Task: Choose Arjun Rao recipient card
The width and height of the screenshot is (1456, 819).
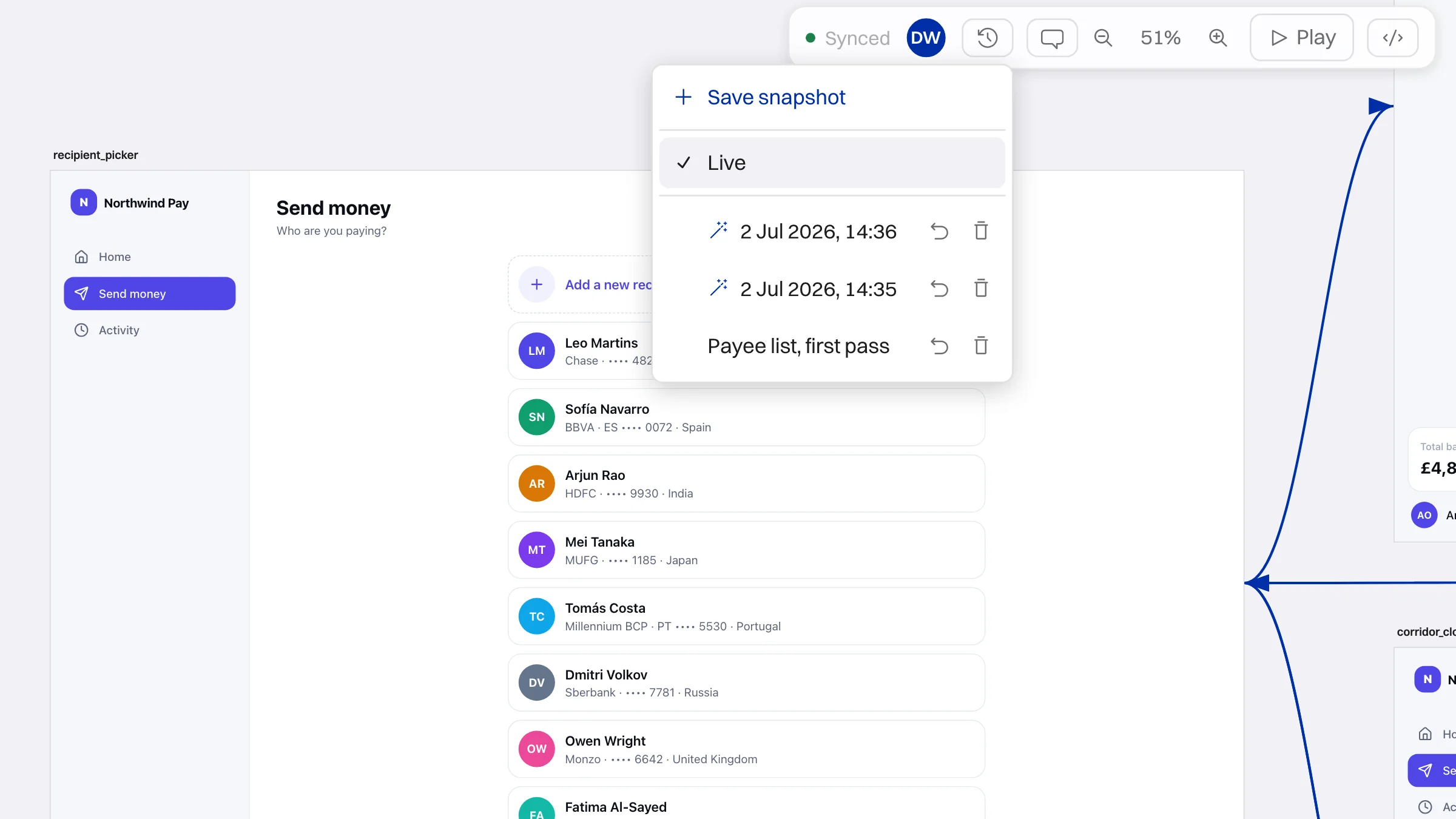Action: pyautogui.click(x=746, y=484)
